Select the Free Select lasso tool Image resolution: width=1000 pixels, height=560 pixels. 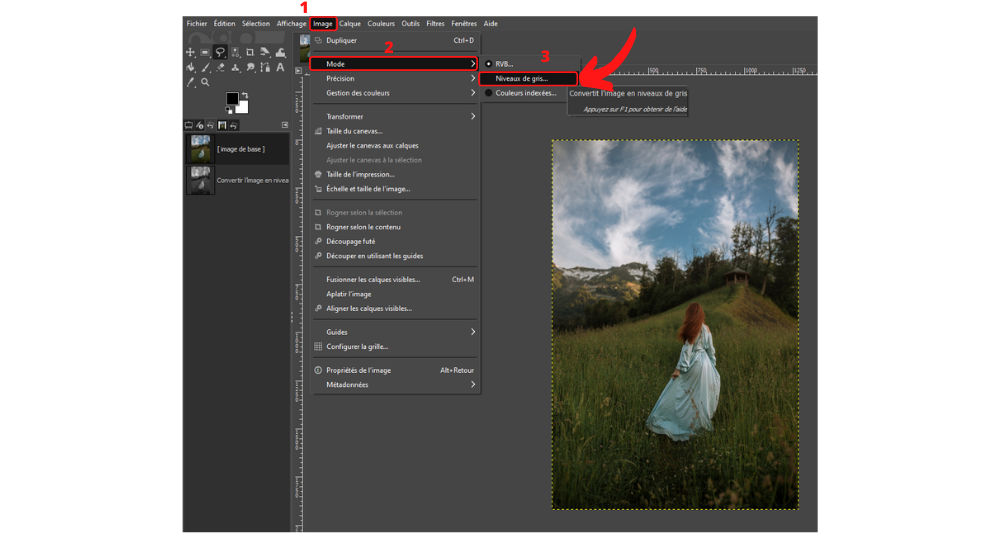[x=220, y=52]
